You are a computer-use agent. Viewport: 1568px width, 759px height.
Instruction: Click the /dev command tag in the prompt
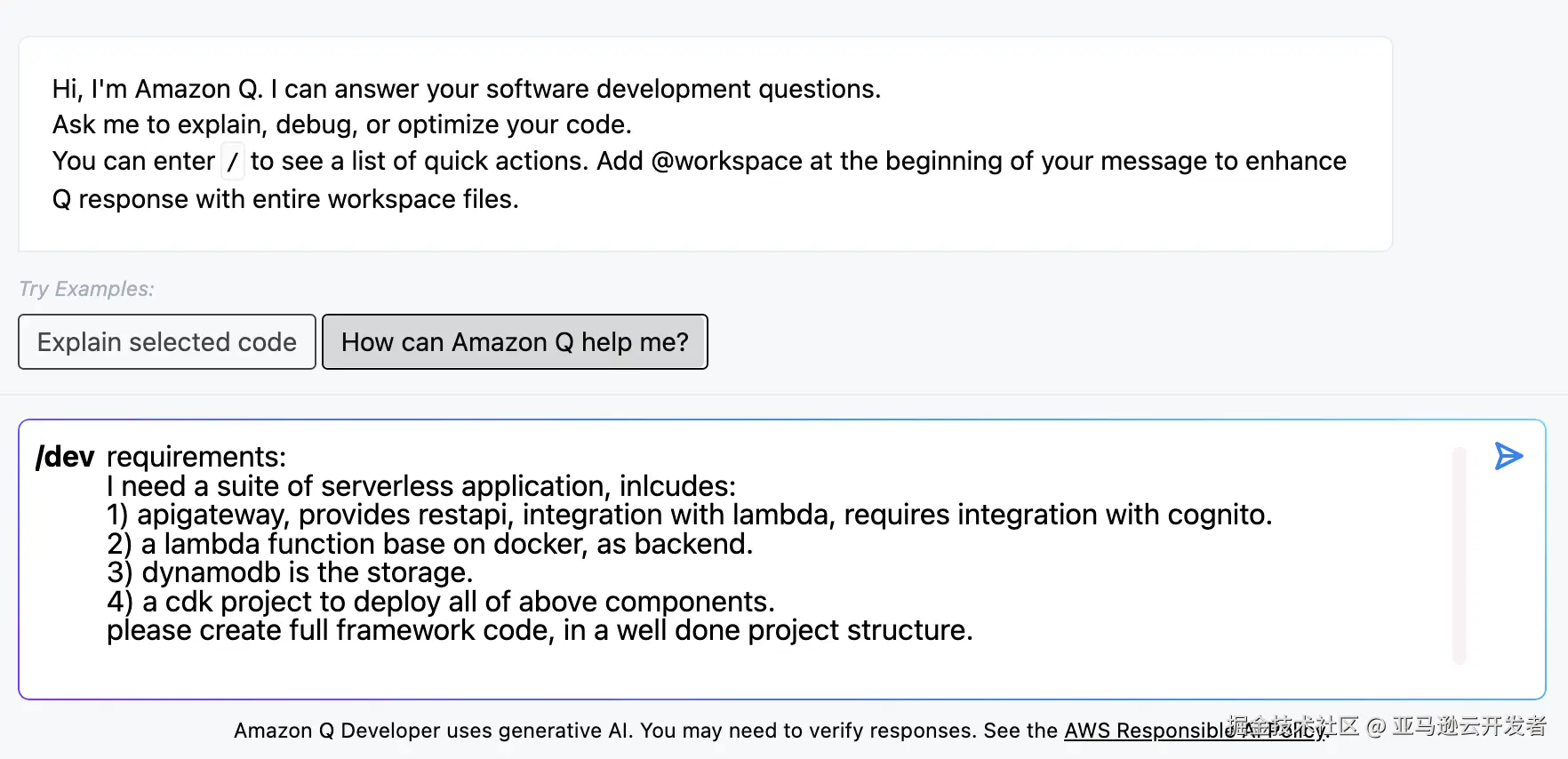click(x=65, y=457)
